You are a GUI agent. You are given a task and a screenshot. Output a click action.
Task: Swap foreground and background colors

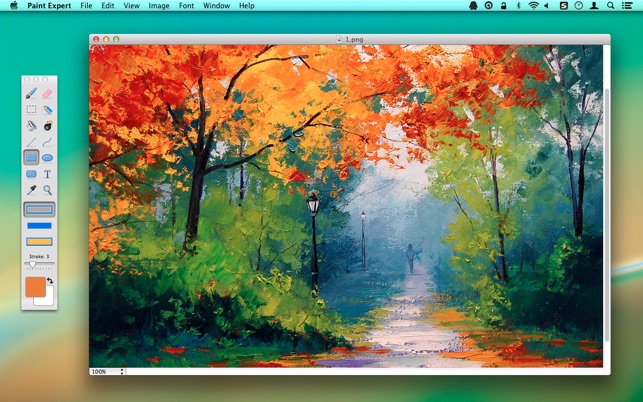point(50,281)
